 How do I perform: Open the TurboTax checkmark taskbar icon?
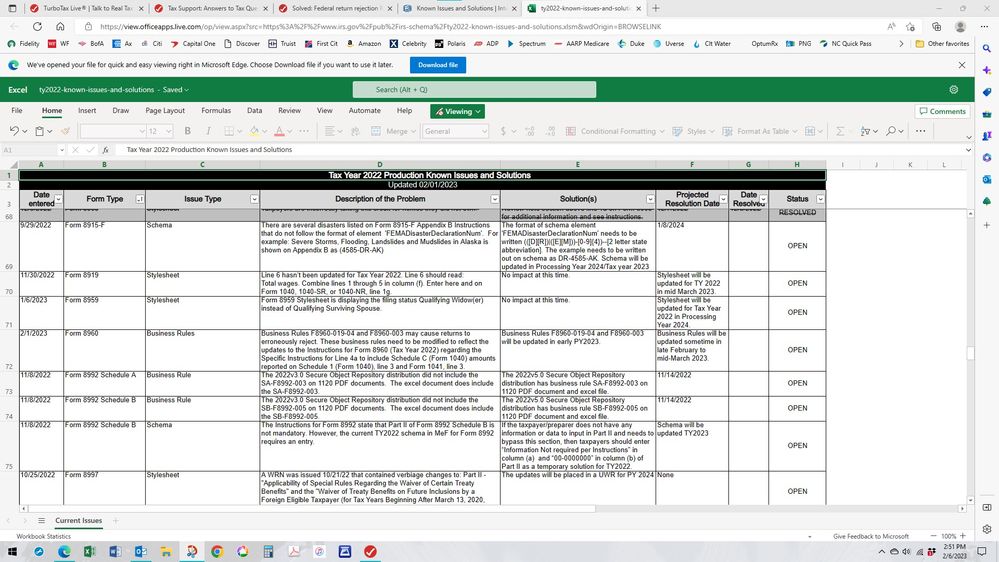[x=370, y=551]
